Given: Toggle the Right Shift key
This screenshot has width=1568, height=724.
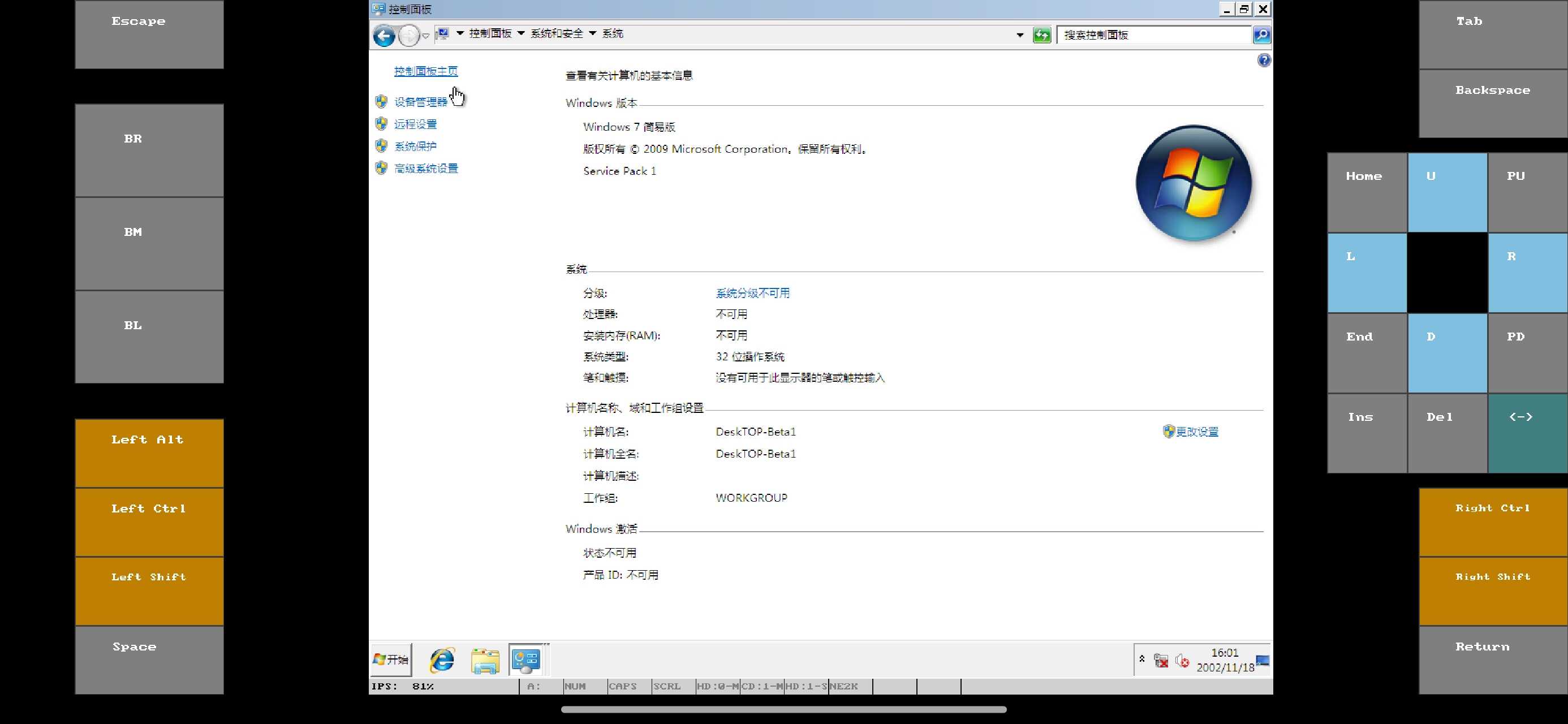Looking at the screenshot, I should [1493, 590].
